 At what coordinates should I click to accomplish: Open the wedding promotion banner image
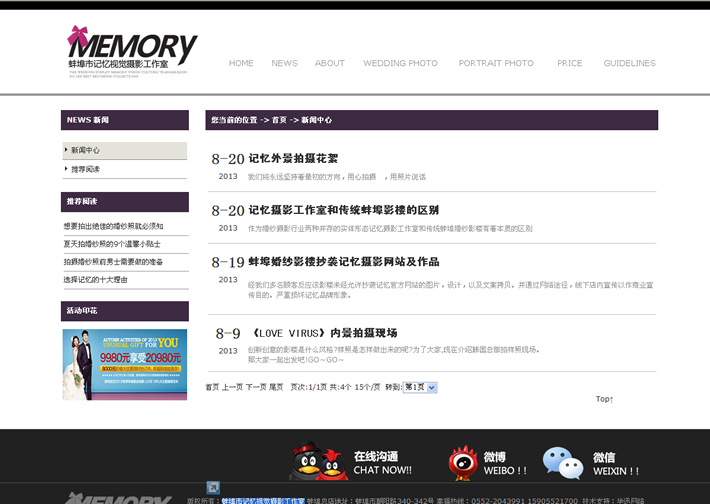tap(124, 364)
